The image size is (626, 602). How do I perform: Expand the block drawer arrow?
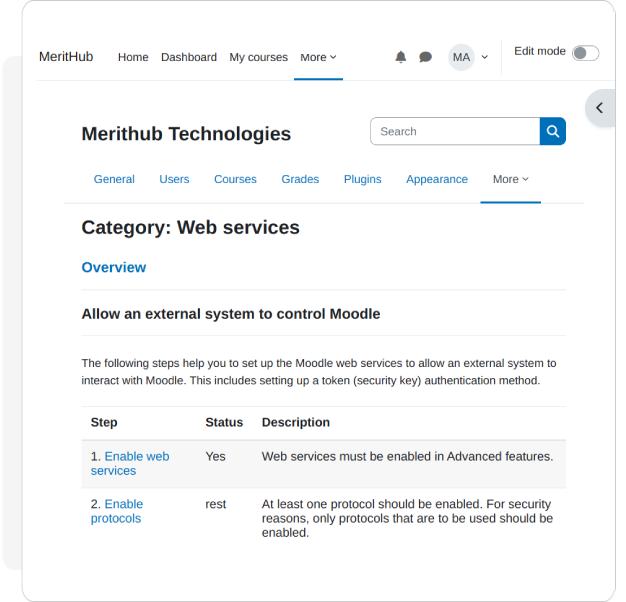[x=600, y=108]
